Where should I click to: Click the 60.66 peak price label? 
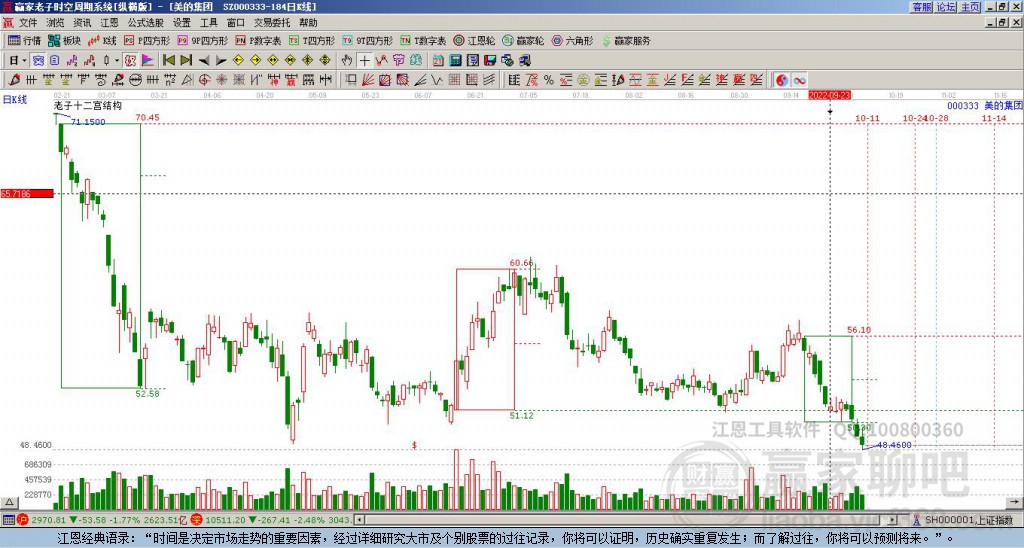pyautogui.click(x=521, y=263)
